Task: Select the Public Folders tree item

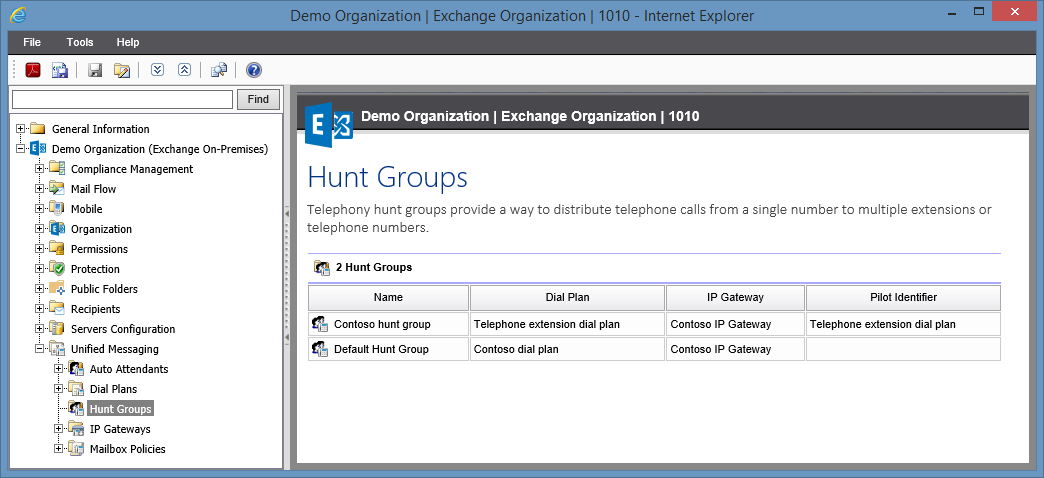Action: [105, 288]
